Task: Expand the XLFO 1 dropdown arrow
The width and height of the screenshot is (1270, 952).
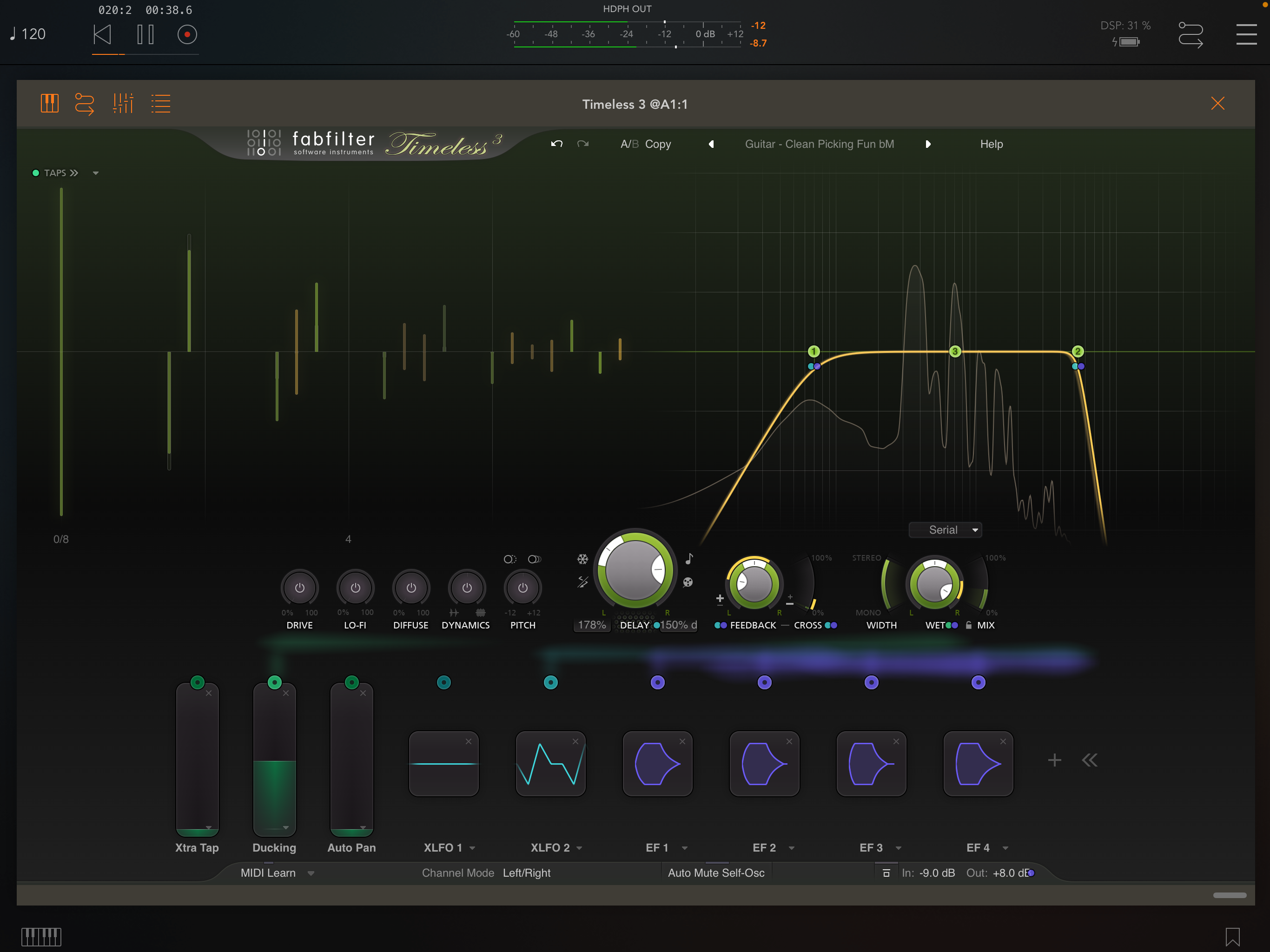Action: (472, 848)
